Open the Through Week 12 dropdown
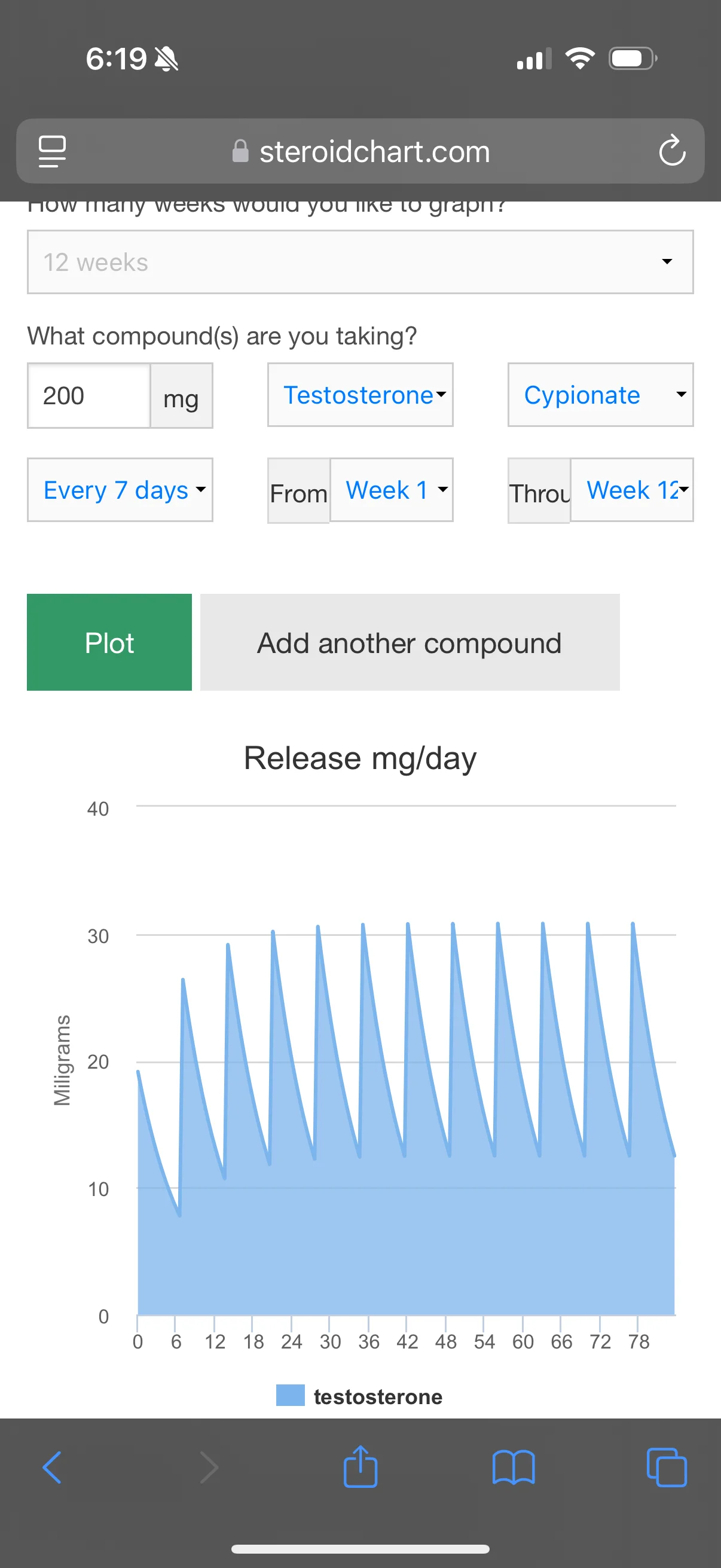 click(x=631, y=490)
